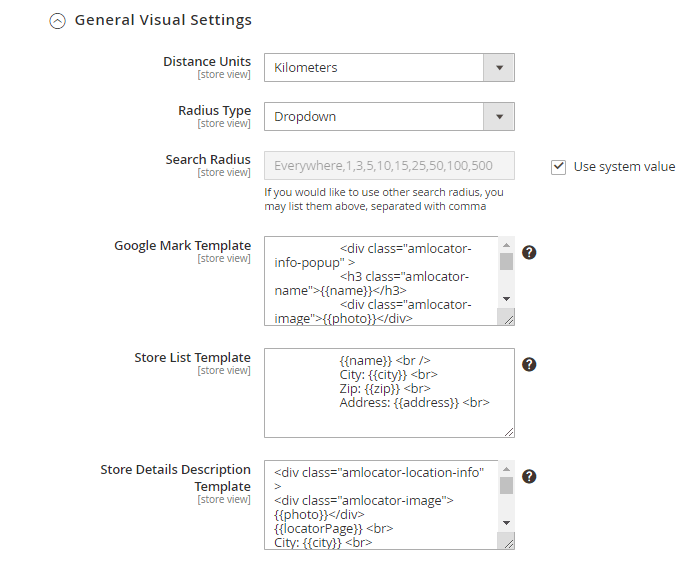Click scrollbar thumb in Google Mark Template box
The height and width of the screenshot is (571, 685).
507,261
